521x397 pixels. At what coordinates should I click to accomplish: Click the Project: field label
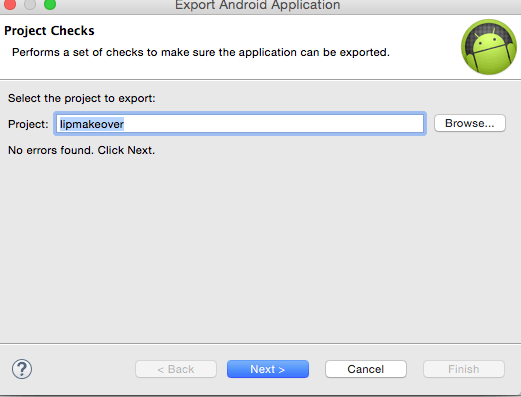[x=28, y=124]
